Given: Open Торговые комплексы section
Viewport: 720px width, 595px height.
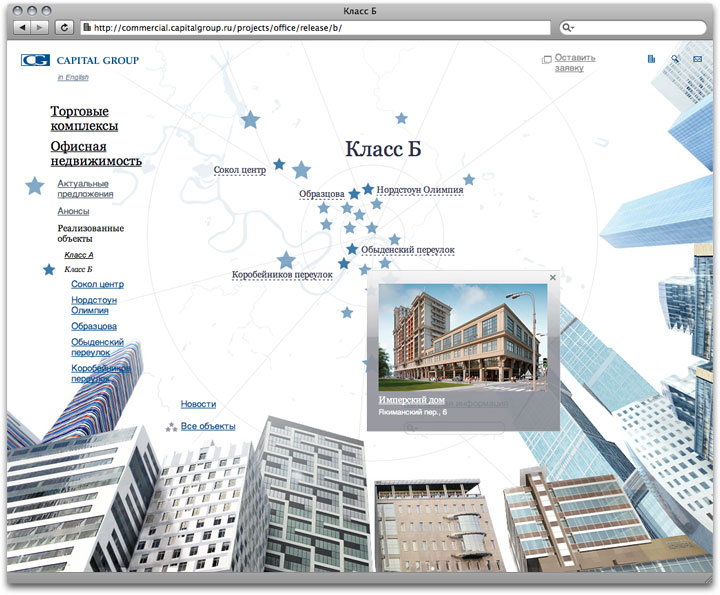Looking at the screenshot, I should coord(84,118).
